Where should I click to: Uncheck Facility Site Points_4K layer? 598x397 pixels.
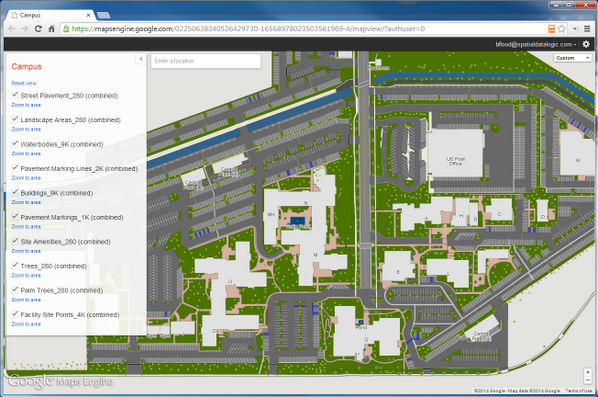click(x=15, y=314)
